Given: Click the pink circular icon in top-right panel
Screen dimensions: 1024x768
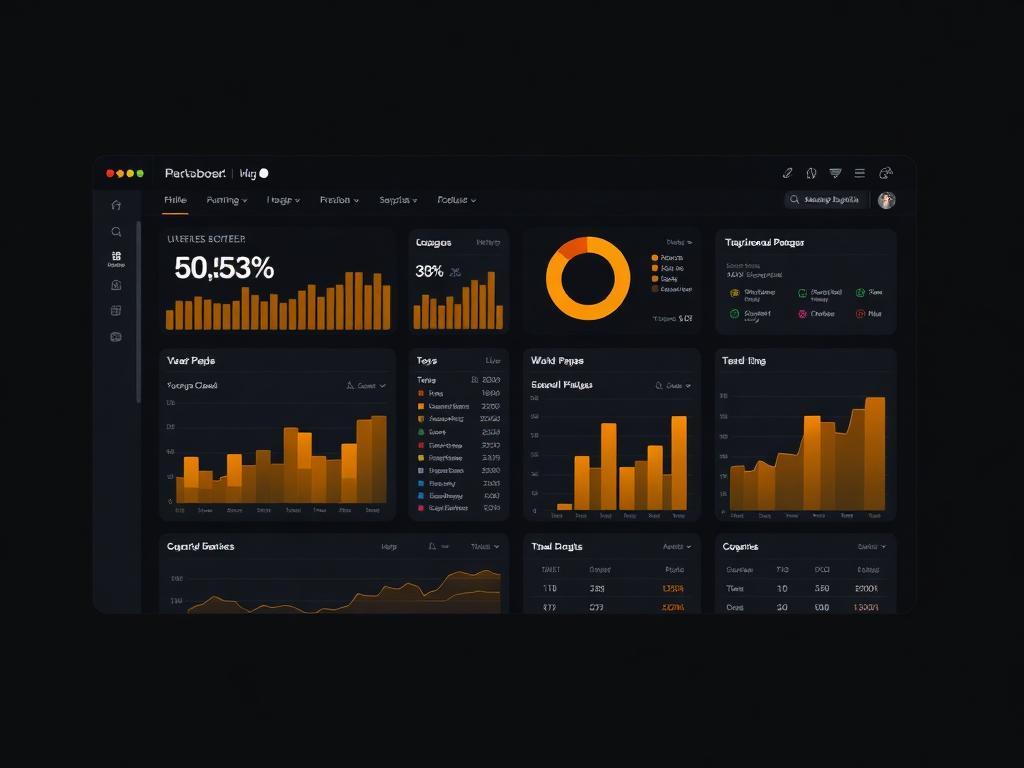Looking at the screenshot, I should pos(802,313).
